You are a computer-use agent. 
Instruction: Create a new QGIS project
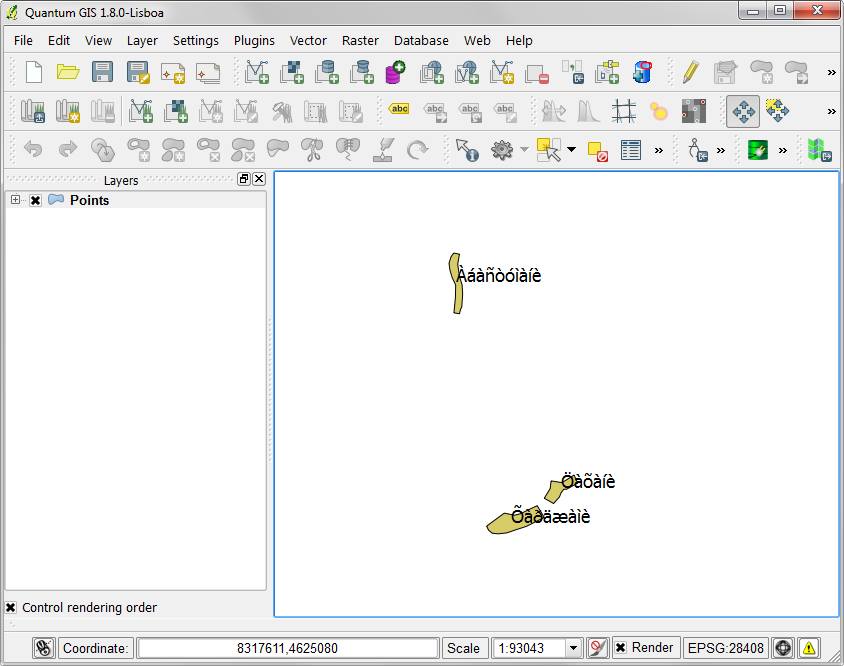tap(32, 72)
